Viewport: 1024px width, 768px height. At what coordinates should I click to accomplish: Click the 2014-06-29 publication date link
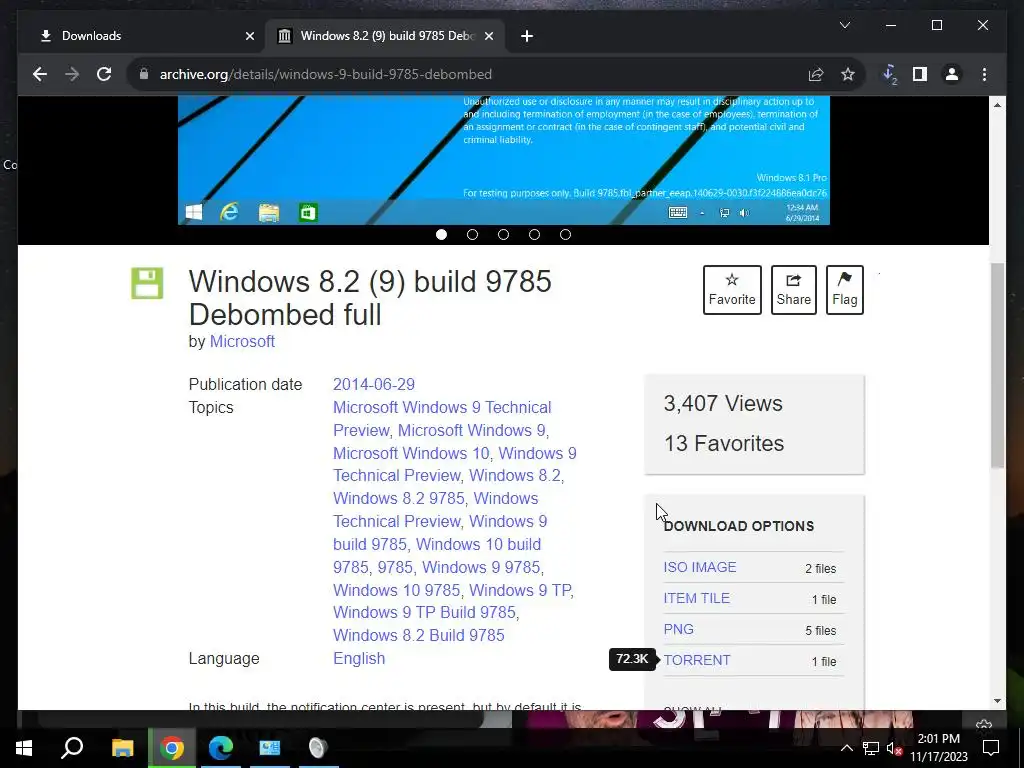click(374, 385)
